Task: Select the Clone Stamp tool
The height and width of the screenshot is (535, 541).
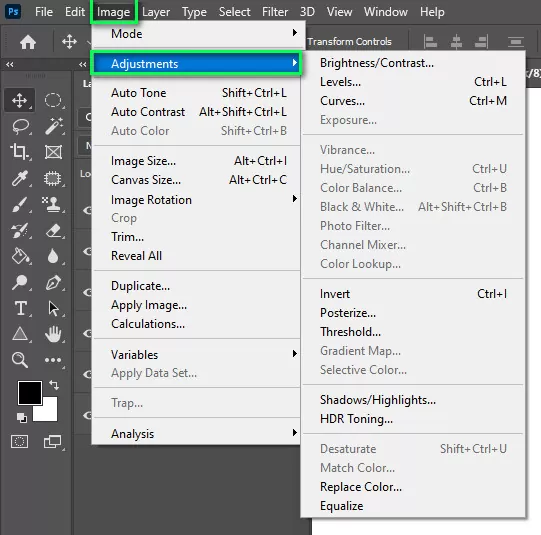Action: (x=52, y=204)
